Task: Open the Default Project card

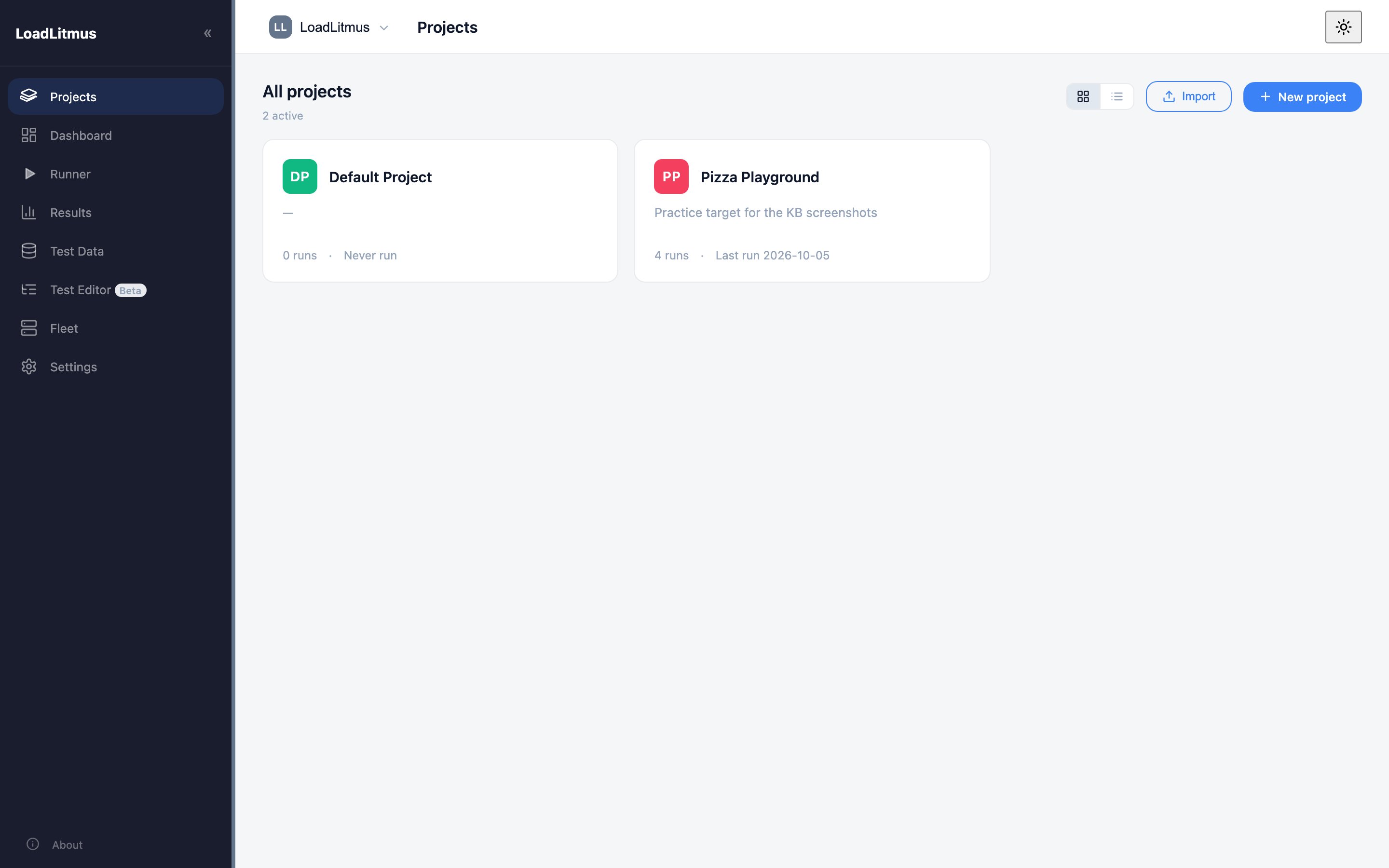Action: click(x=440, y=211)
